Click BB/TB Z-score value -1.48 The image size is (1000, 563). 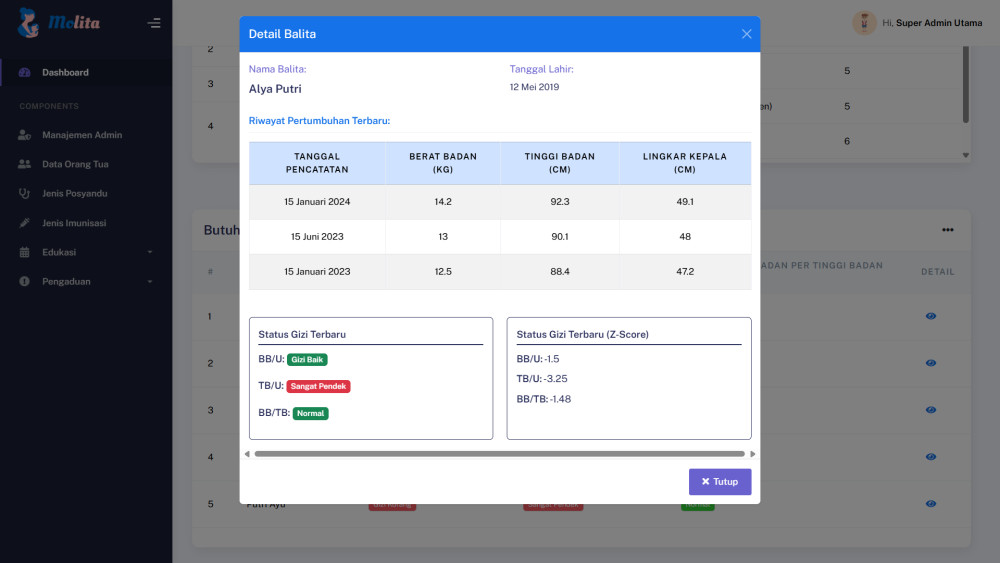click(x=560, y=399)
